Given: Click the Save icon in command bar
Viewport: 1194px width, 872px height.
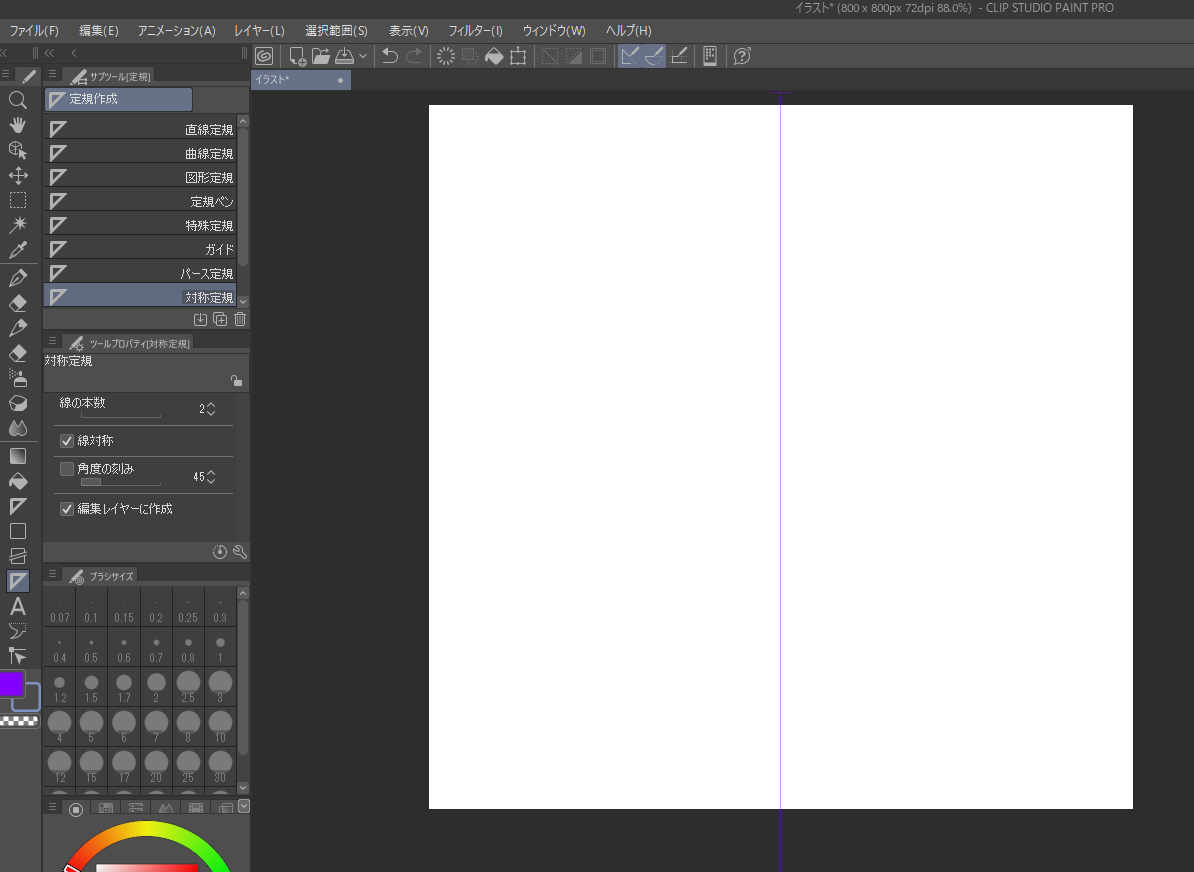Looking at the screenshot, I should (344, 56).
